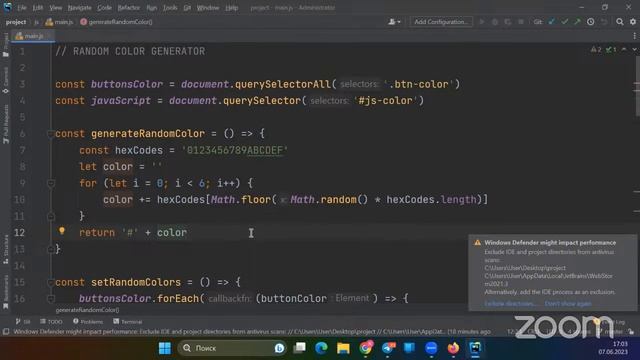Viewport: 640px width, 360px height.
Task: Click the Stop square icon
Action: 521,22
